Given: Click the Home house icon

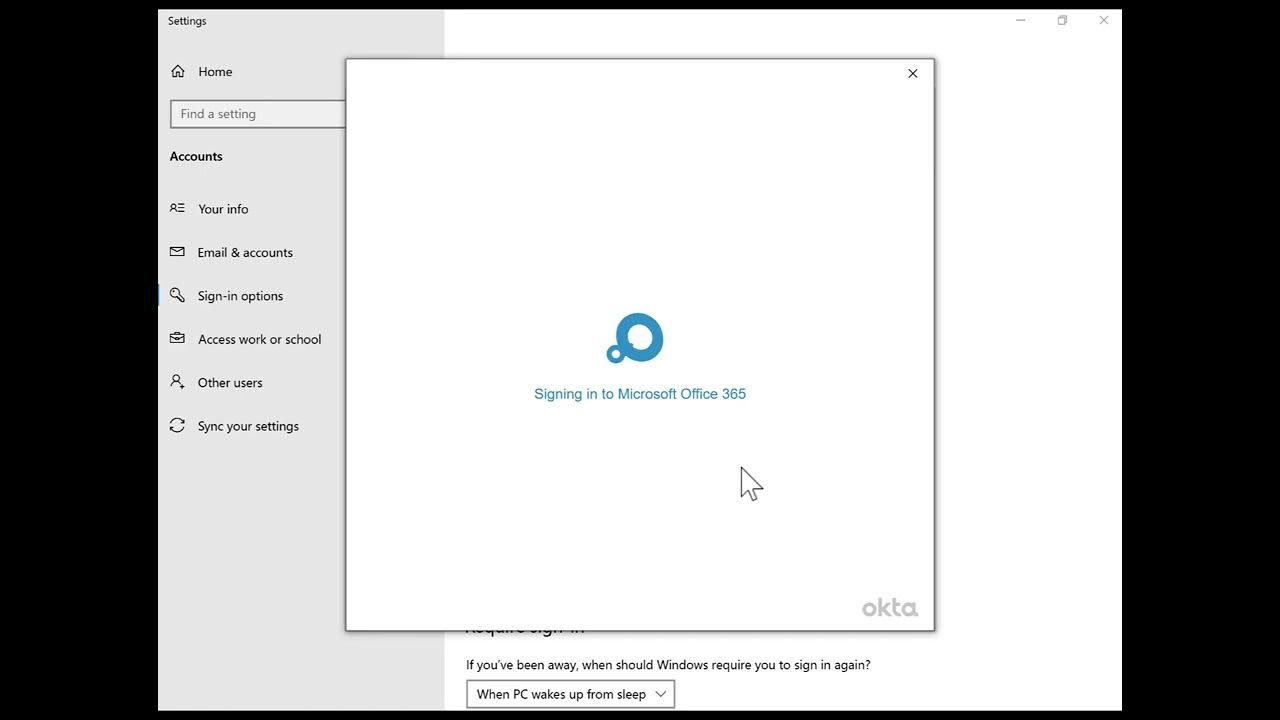Looking at the screenshot, I should [178, 71].
